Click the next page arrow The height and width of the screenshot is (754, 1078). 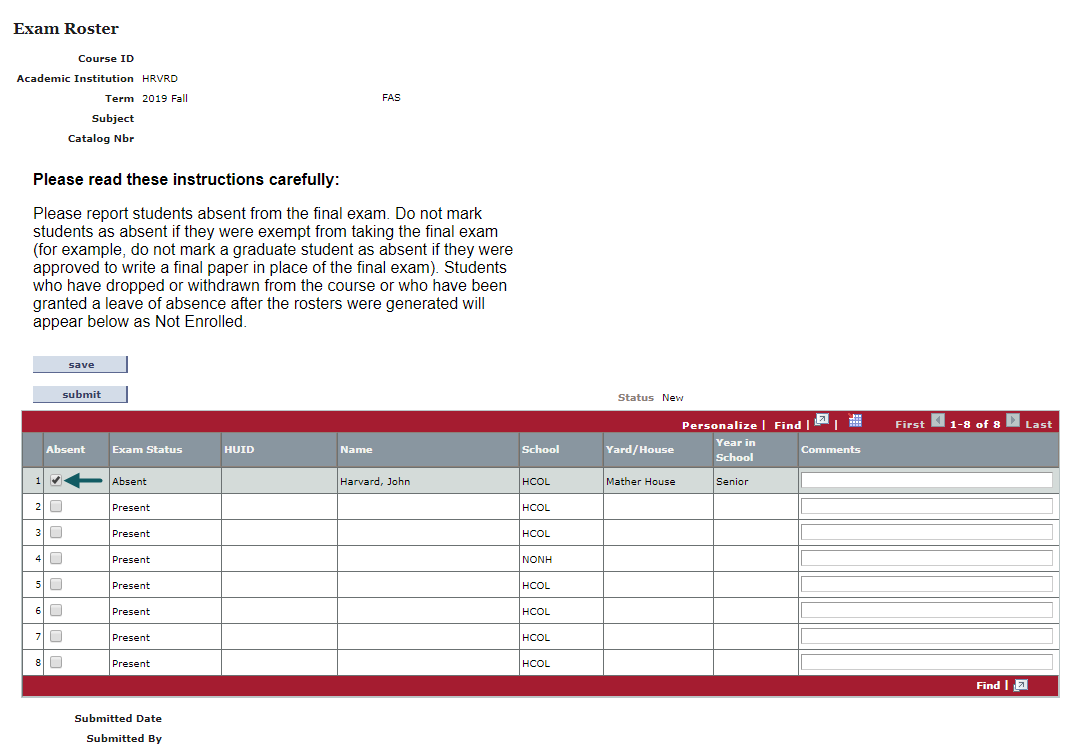(x=1010, y=422)
